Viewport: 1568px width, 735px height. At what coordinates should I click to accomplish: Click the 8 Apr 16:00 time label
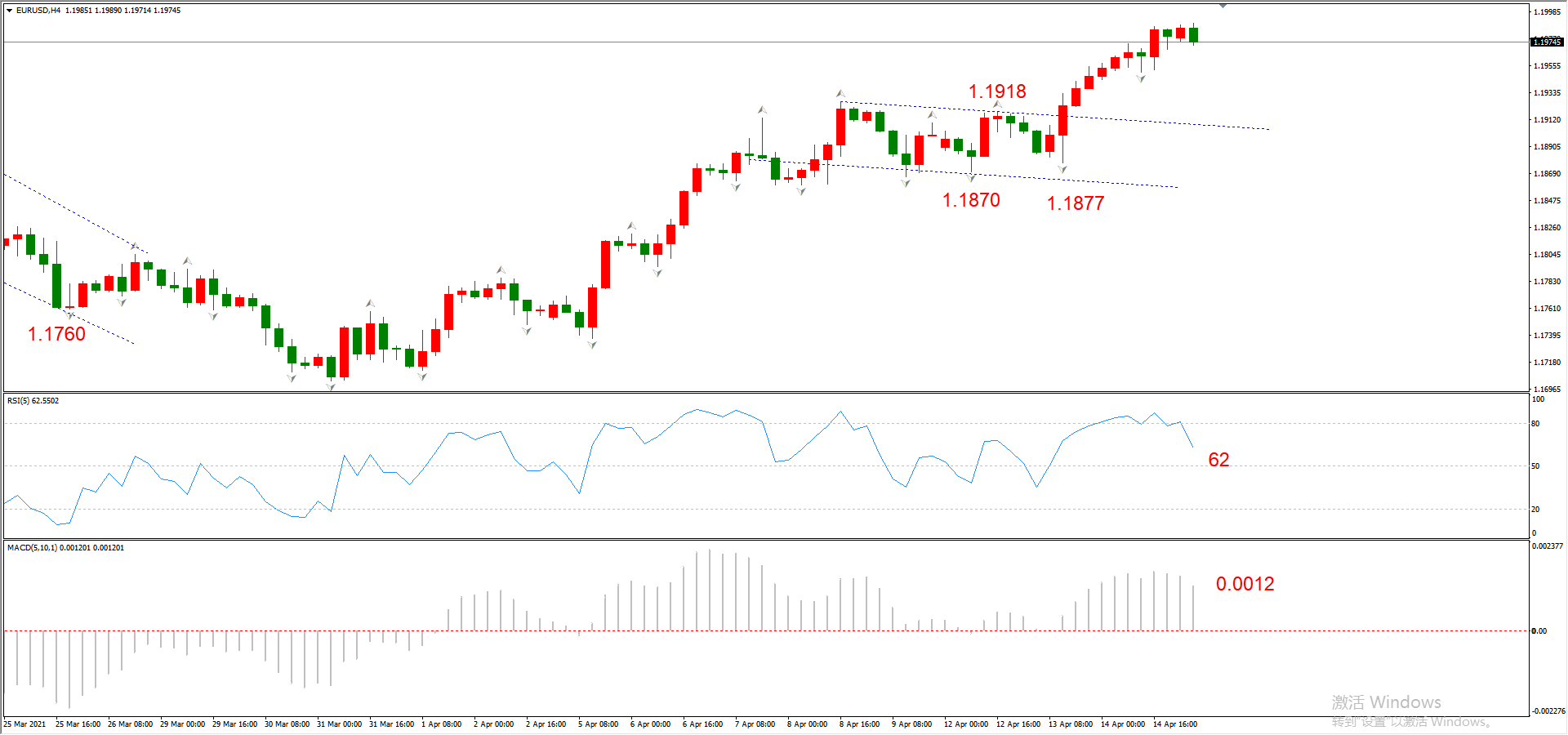[859, 724]
